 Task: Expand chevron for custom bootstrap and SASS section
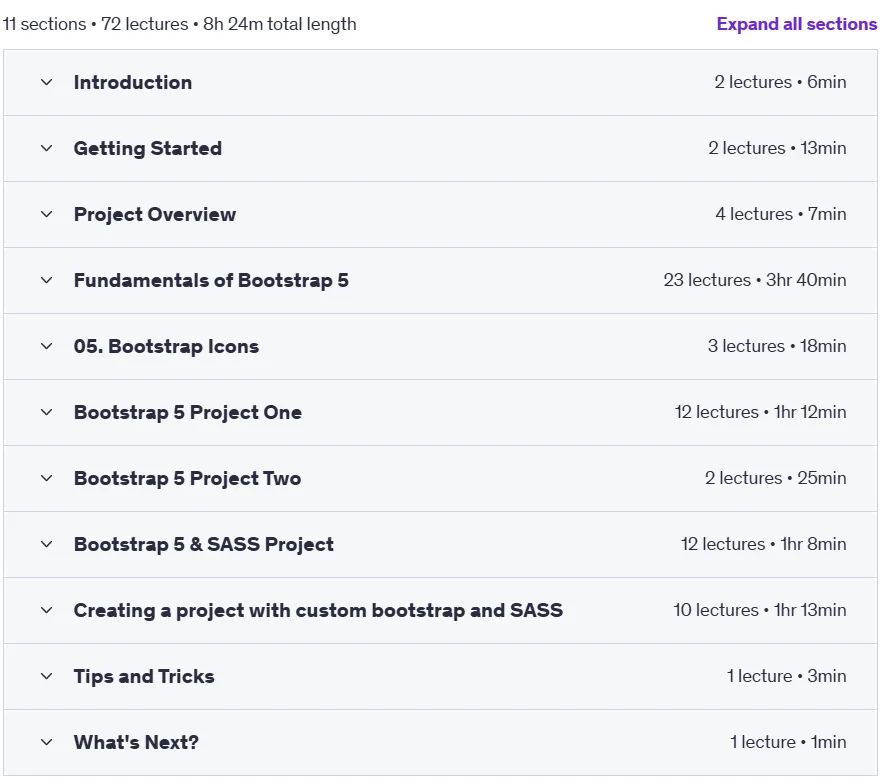pyautogui.click(x=47, y=611)
